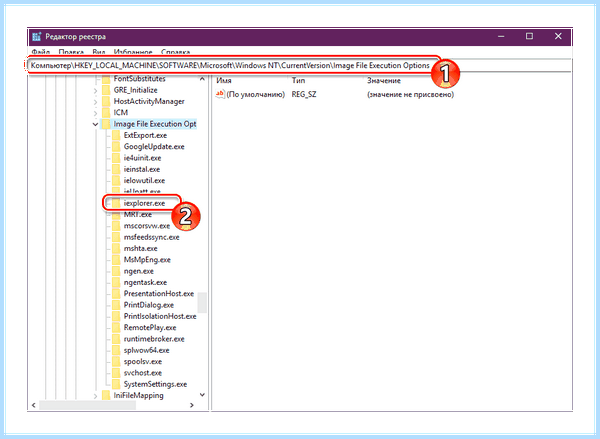Click the folder icon of ie4uinit.exe

click(116, 158)
